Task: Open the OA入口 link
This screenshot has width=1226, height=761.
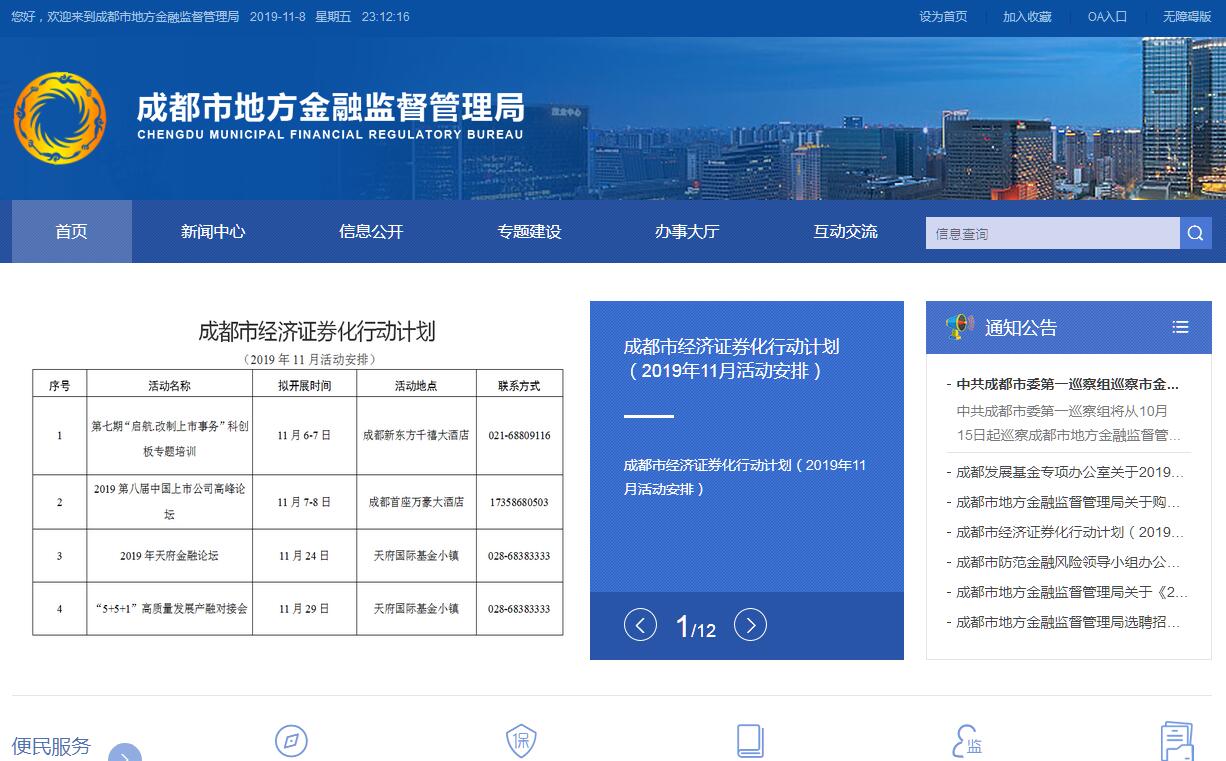Action: [1107, 17]
